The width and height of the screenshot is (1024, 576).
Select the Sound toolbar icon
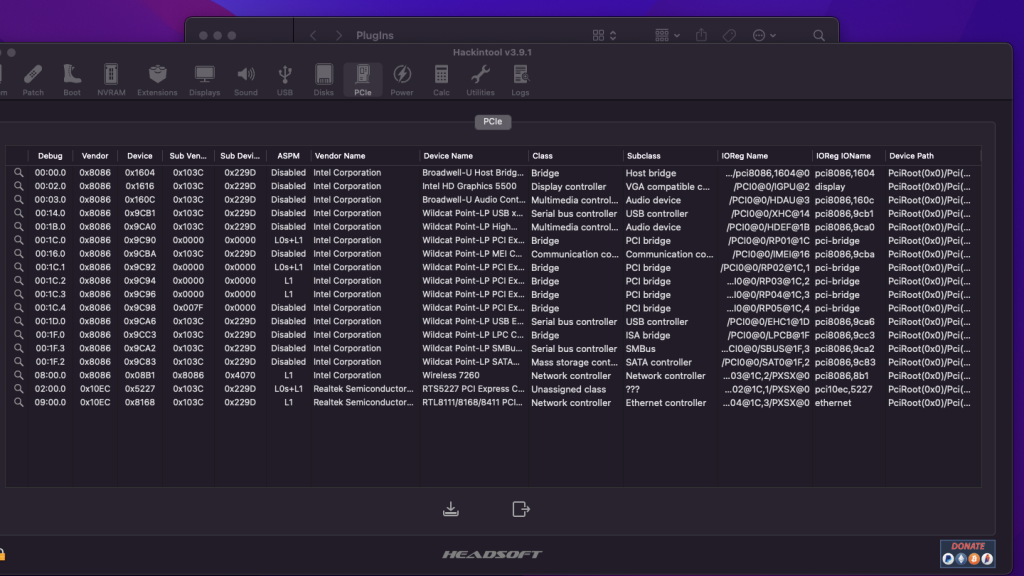click(x=245, y=80)
